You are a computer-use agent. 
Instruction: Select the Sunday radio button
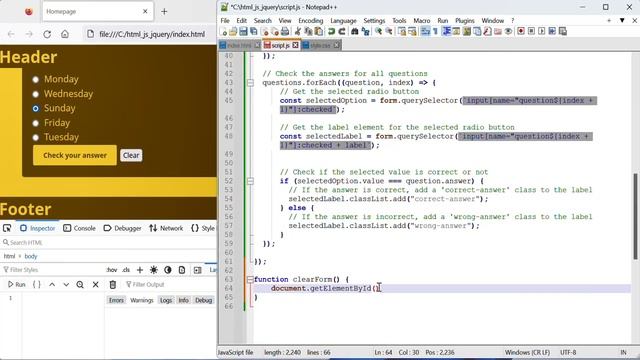click(x=36, y=108)
